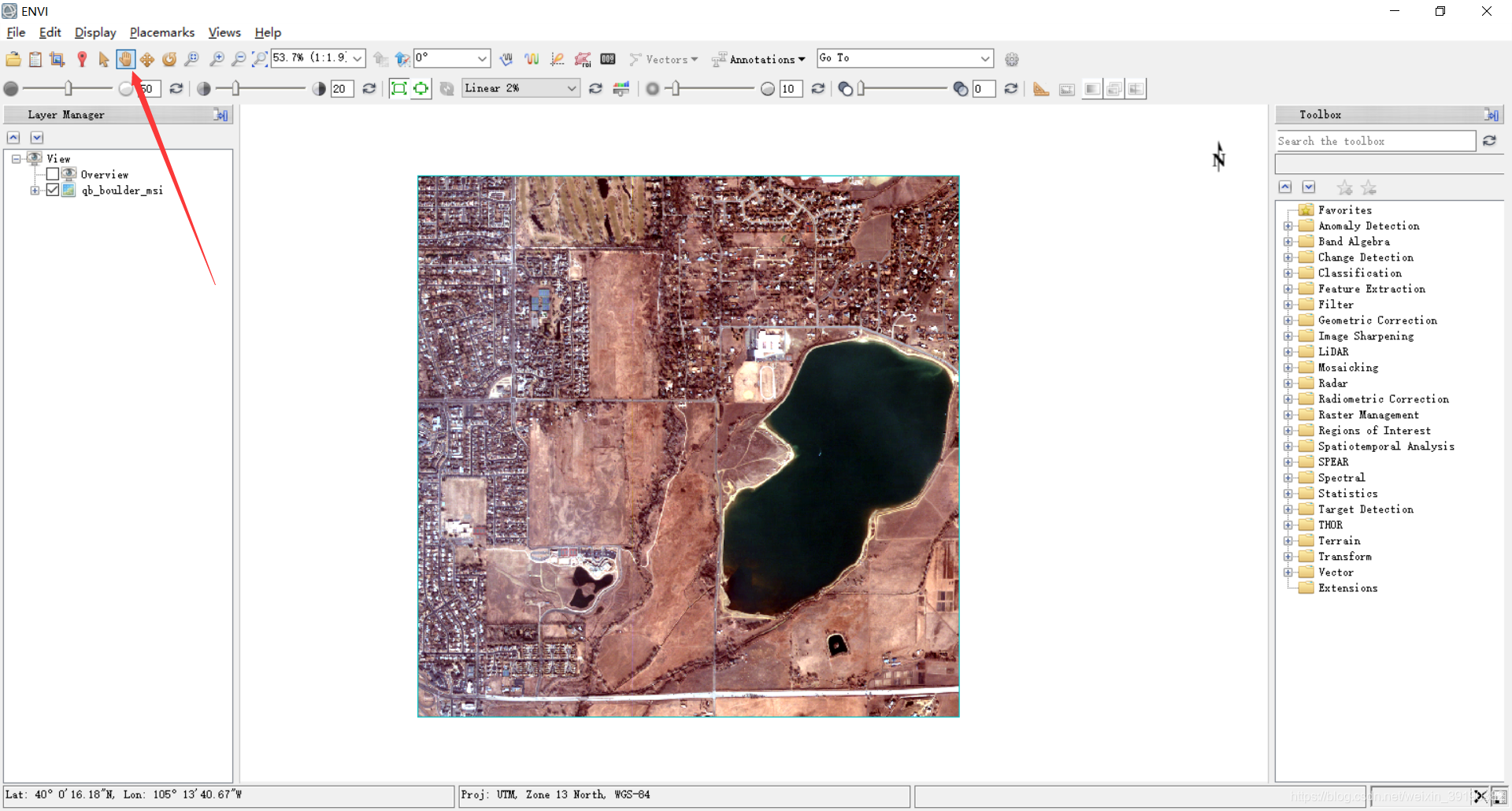This screenshot has height=811, width=1512.
Task: Add a placemark with the red pin icon
Action: coord(82,59)
